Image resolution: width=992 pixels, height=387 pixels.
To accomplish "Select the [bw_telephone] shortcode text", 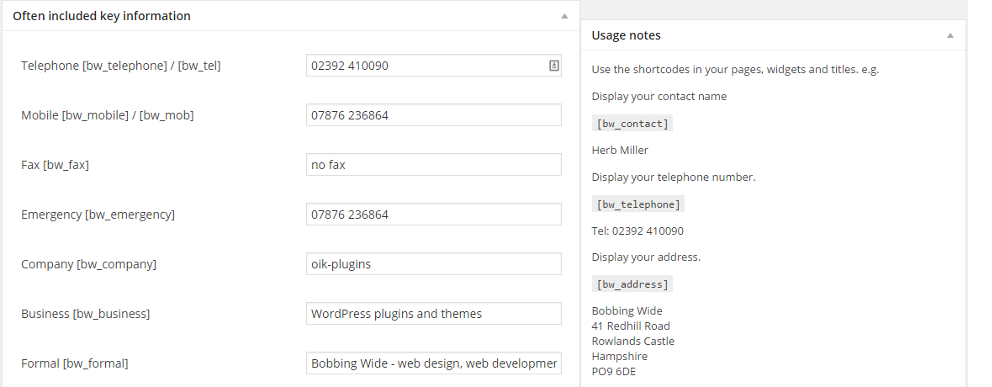I will point(638,204).
